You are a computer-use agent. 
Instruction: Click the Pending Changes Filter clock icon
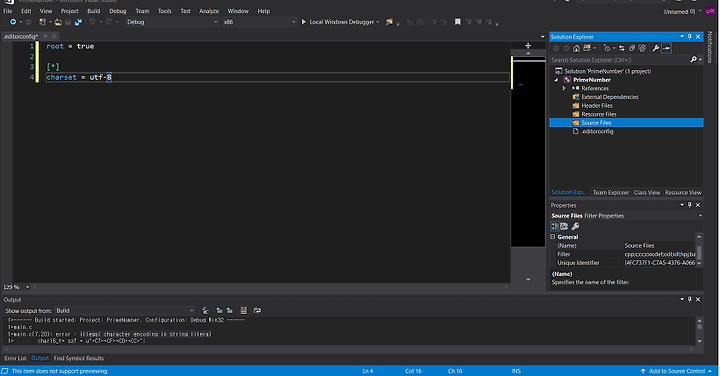pos(607,48)
